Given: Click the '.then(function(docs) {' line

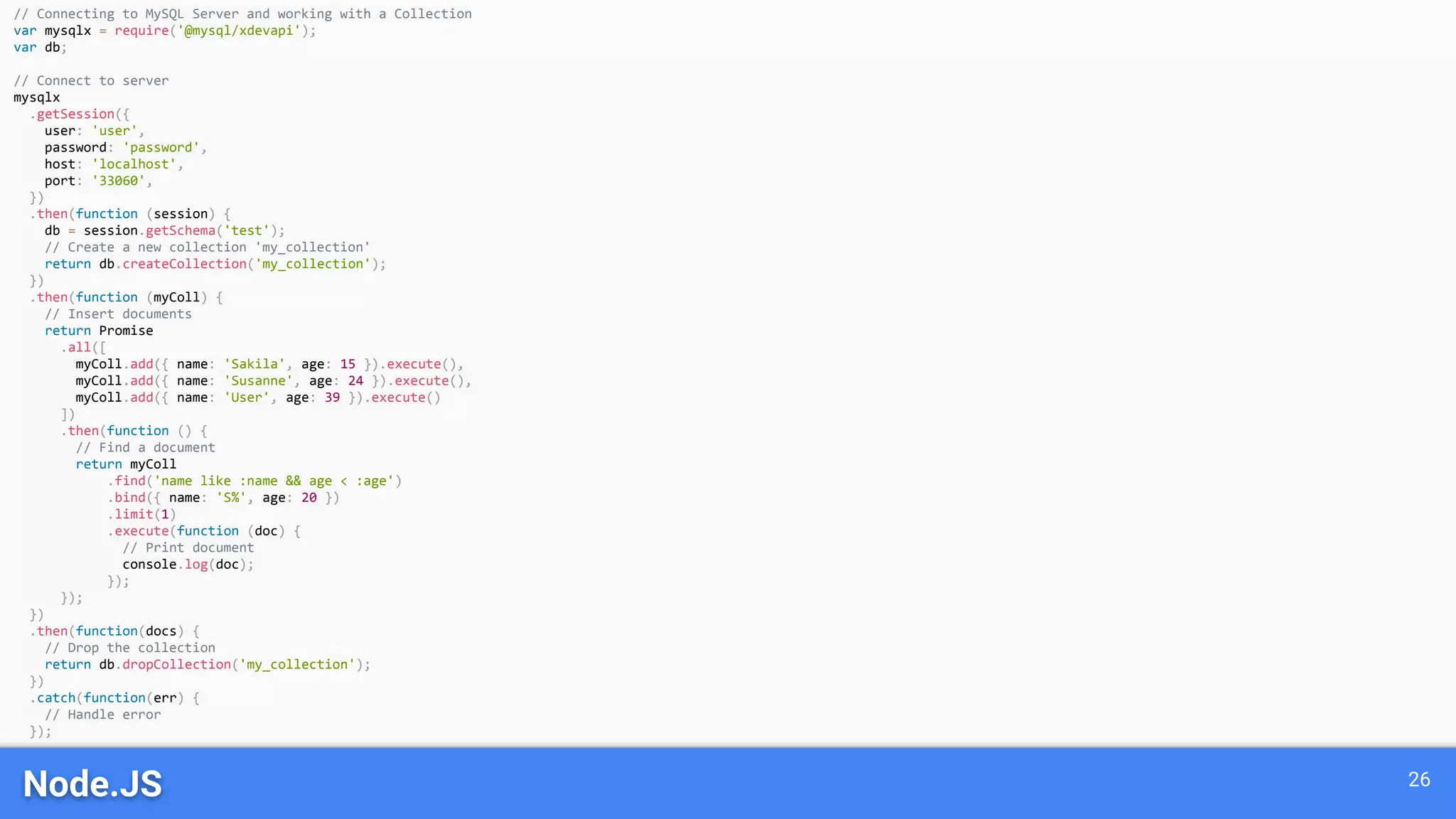Looking at the screenshot, I should 114,631.
